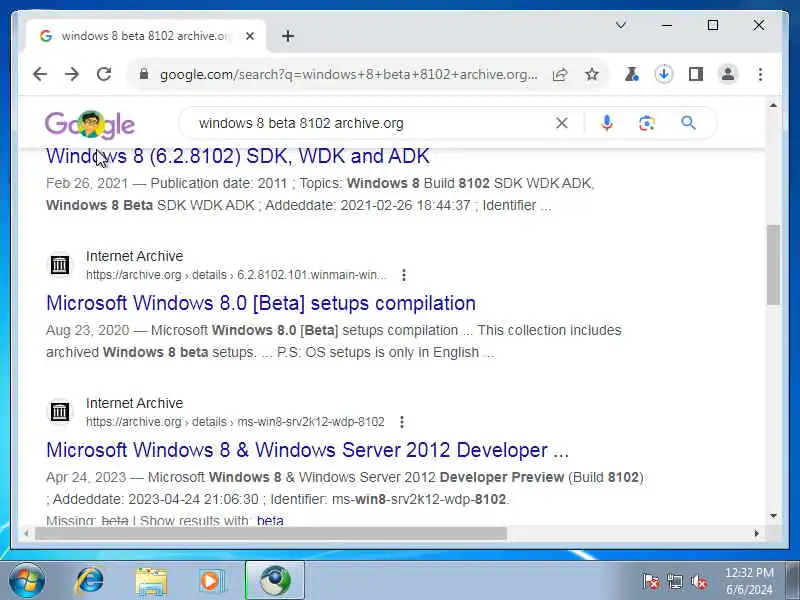Click vertical scrollbar up arrow

773,105
